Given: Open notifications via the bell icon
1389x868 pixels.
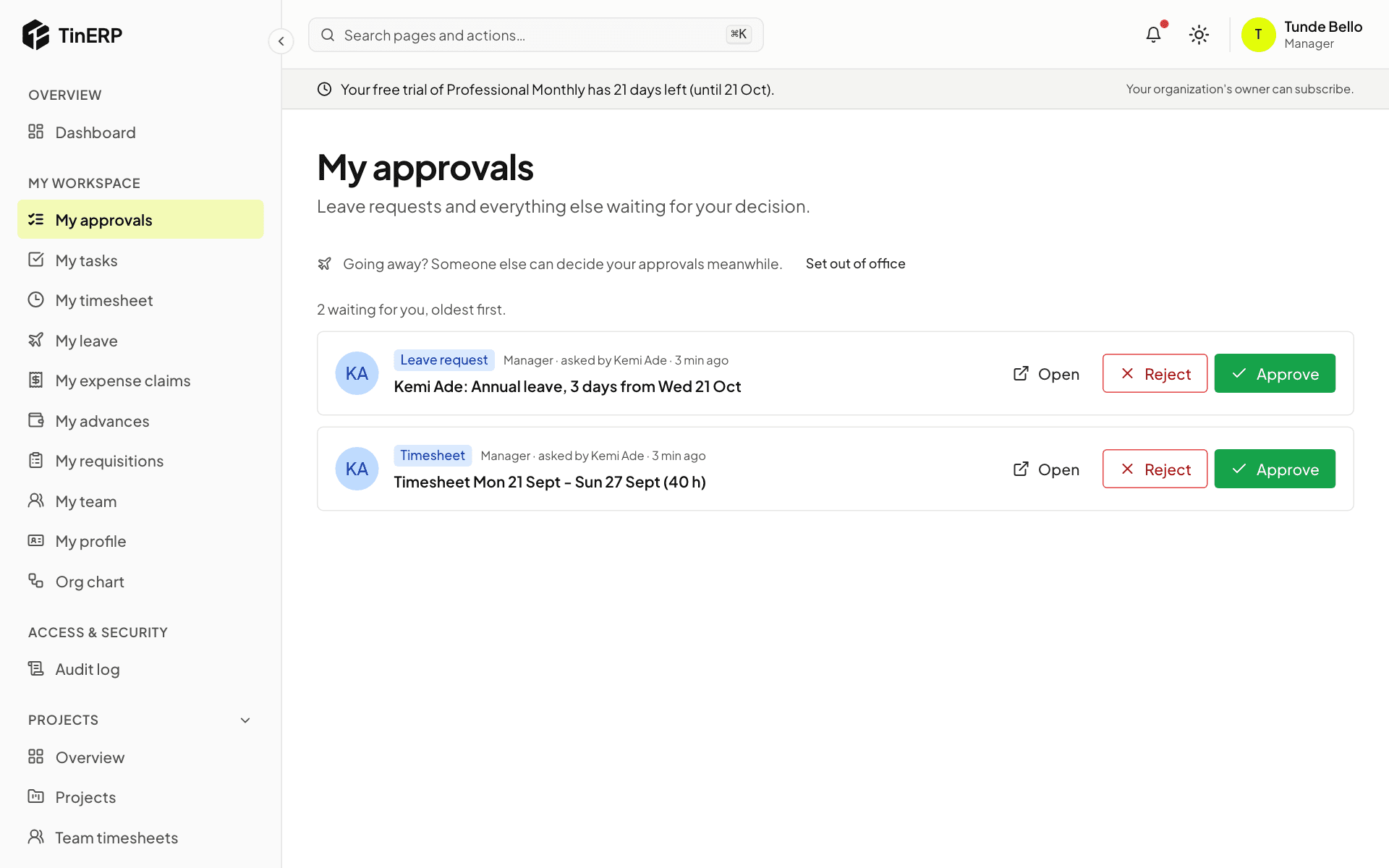Looking at the screenshot, I should click(1154, 35).
